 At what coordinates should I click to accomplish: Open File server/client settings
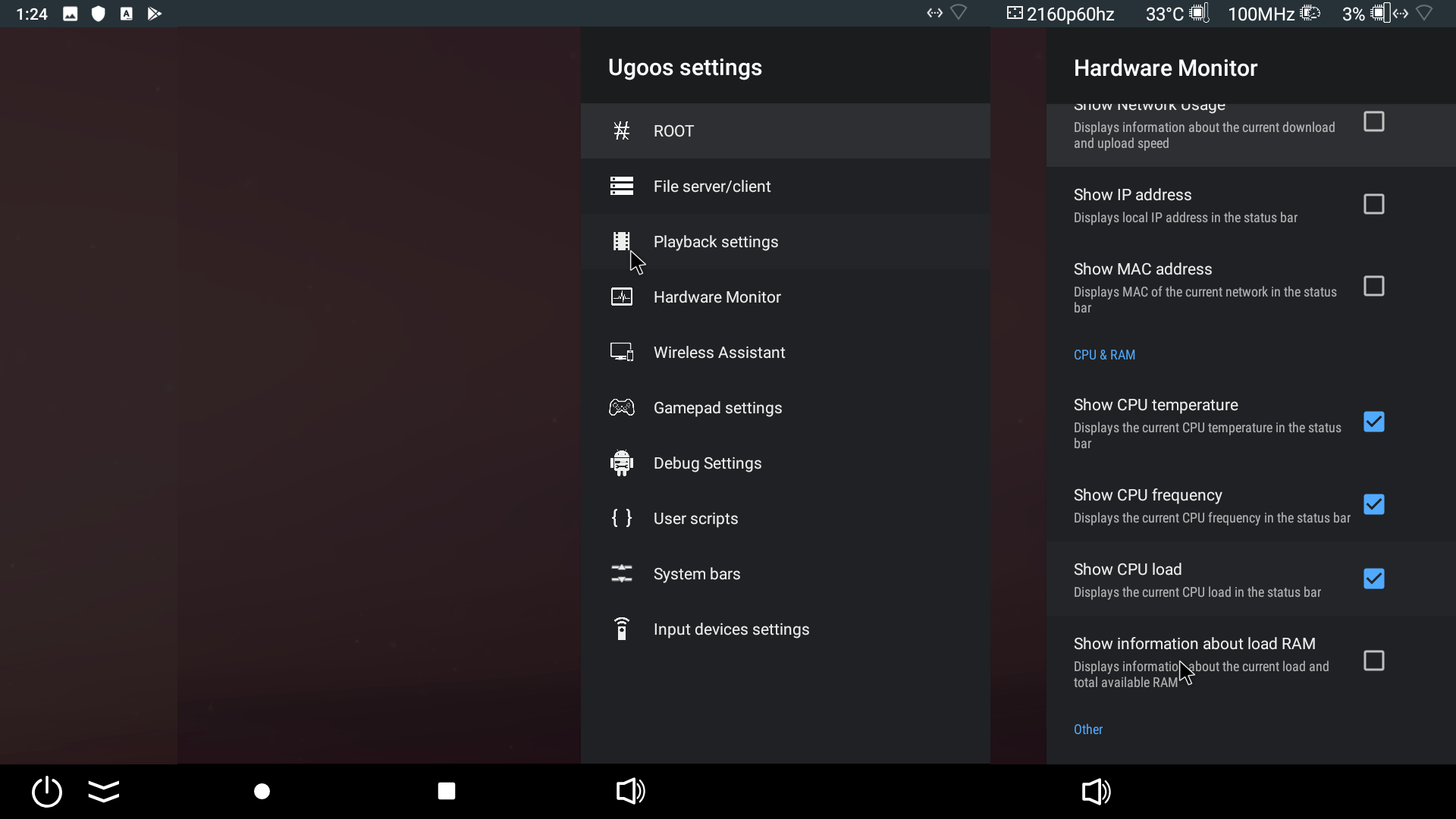click(x=785, y=186)
